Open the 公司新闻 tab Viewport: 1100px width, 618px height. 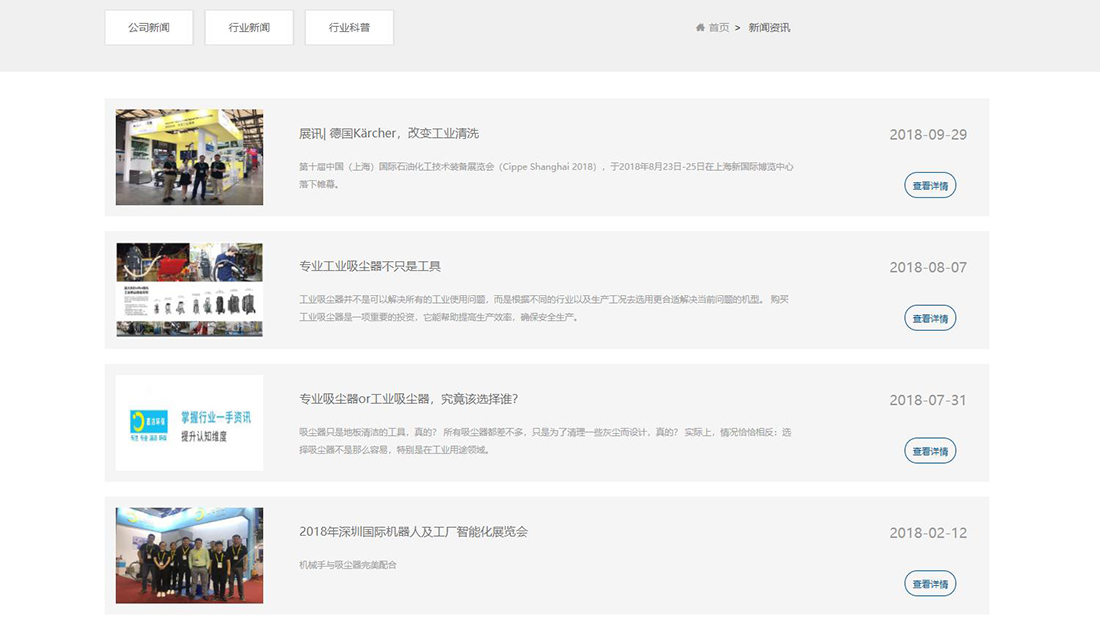[149, 27]
